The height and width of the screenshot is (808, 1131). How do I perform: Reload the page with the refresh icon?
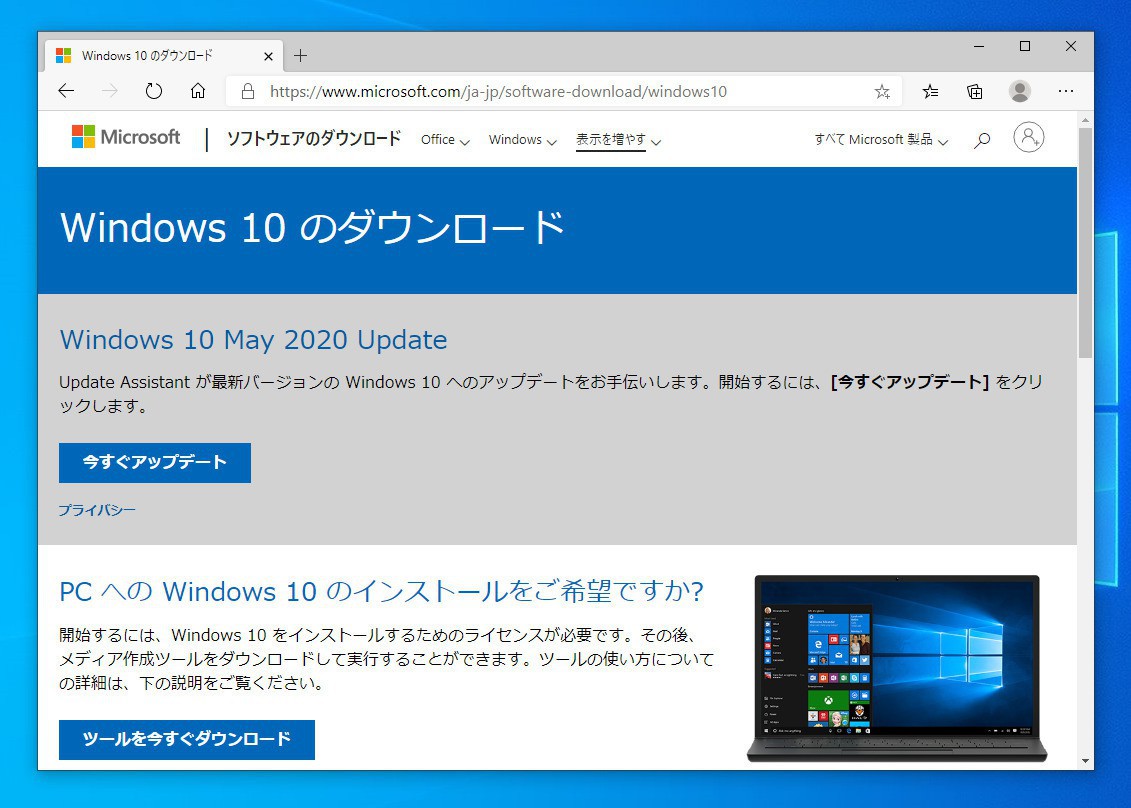(x=154, y=91)
